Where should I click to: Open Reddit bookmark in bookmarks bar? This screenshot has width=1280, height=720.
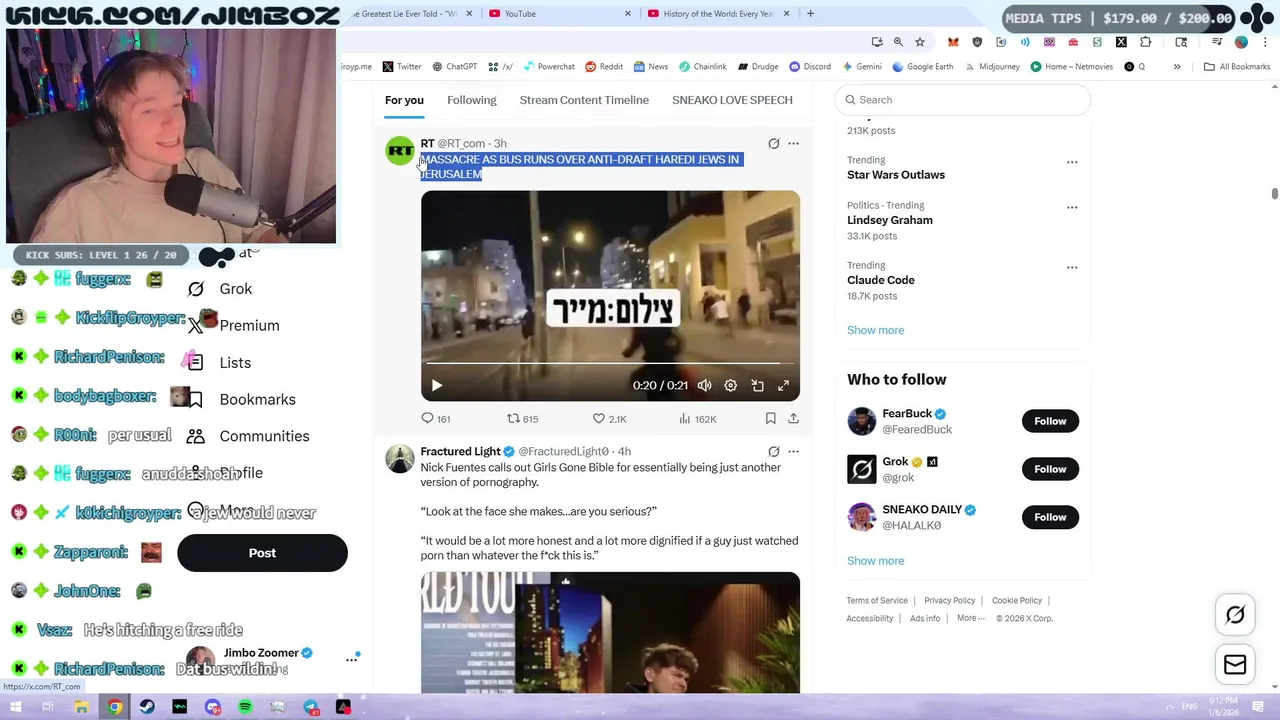point(604,67)
